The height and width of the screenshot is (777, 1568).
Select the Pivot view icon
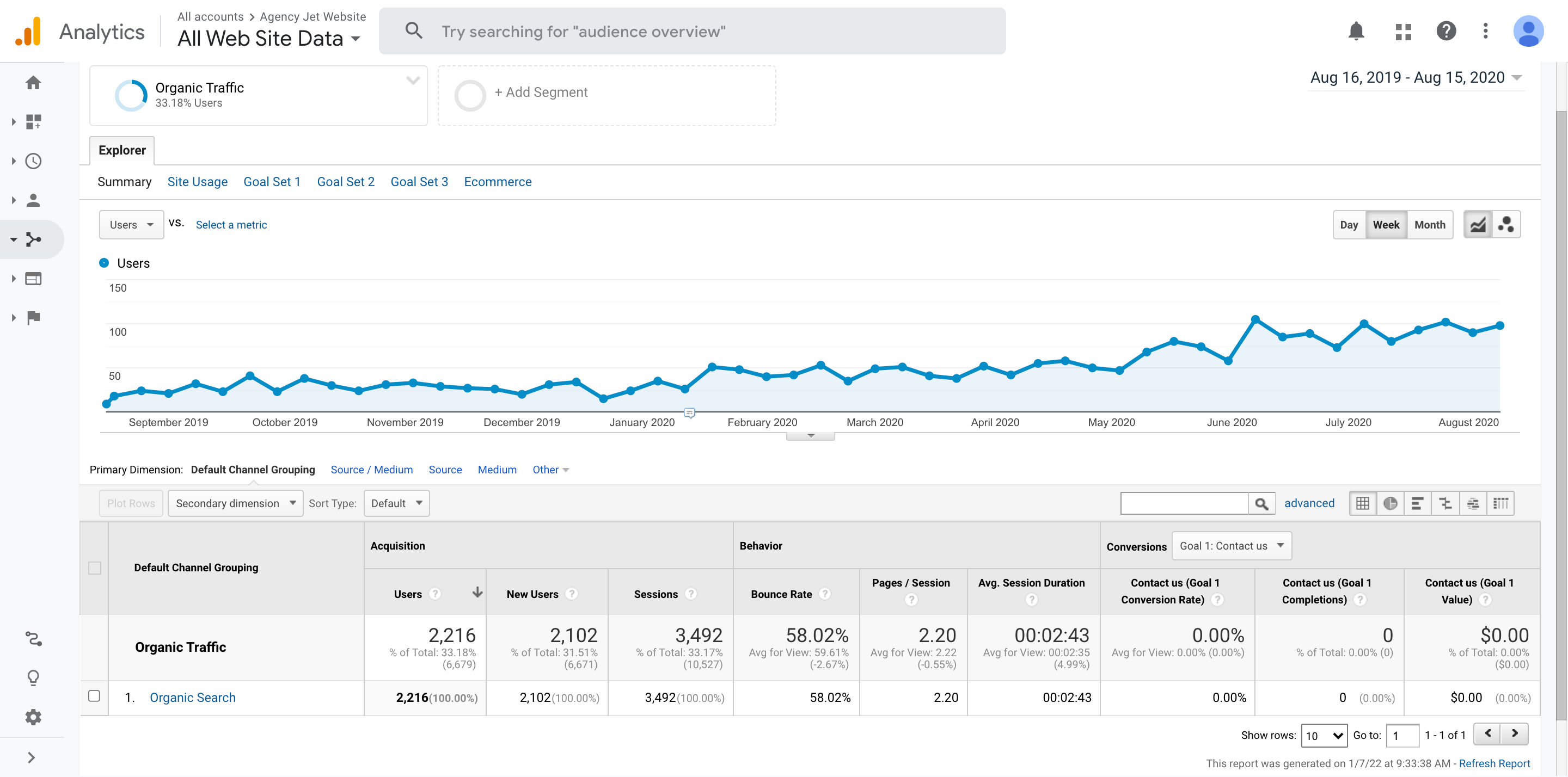(x=1501, y=504)
